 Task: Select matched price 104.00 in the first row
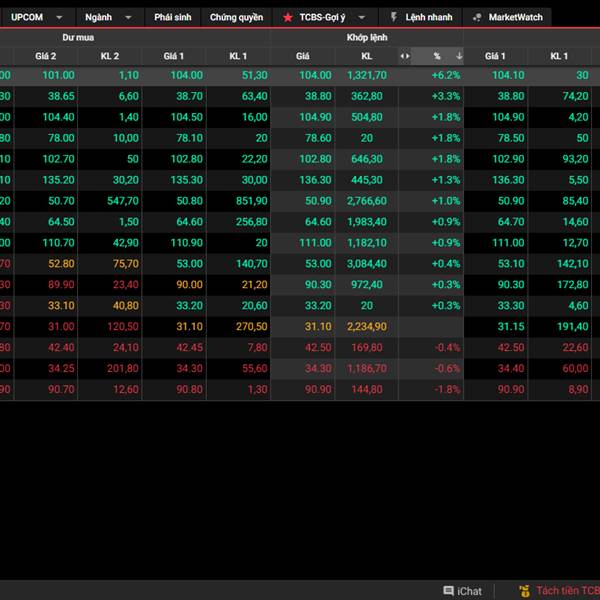click(315, 75)
